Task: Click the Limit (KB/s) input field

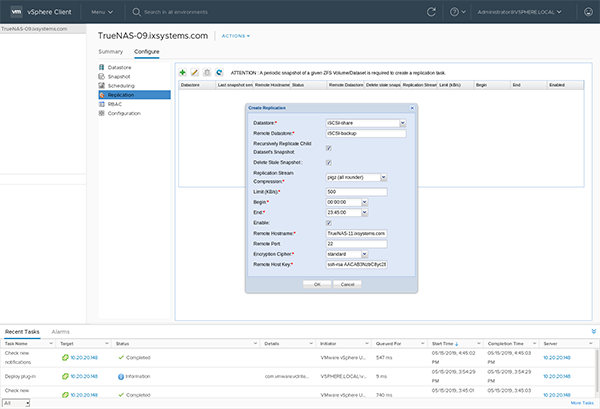Action: tap(356, 190)
